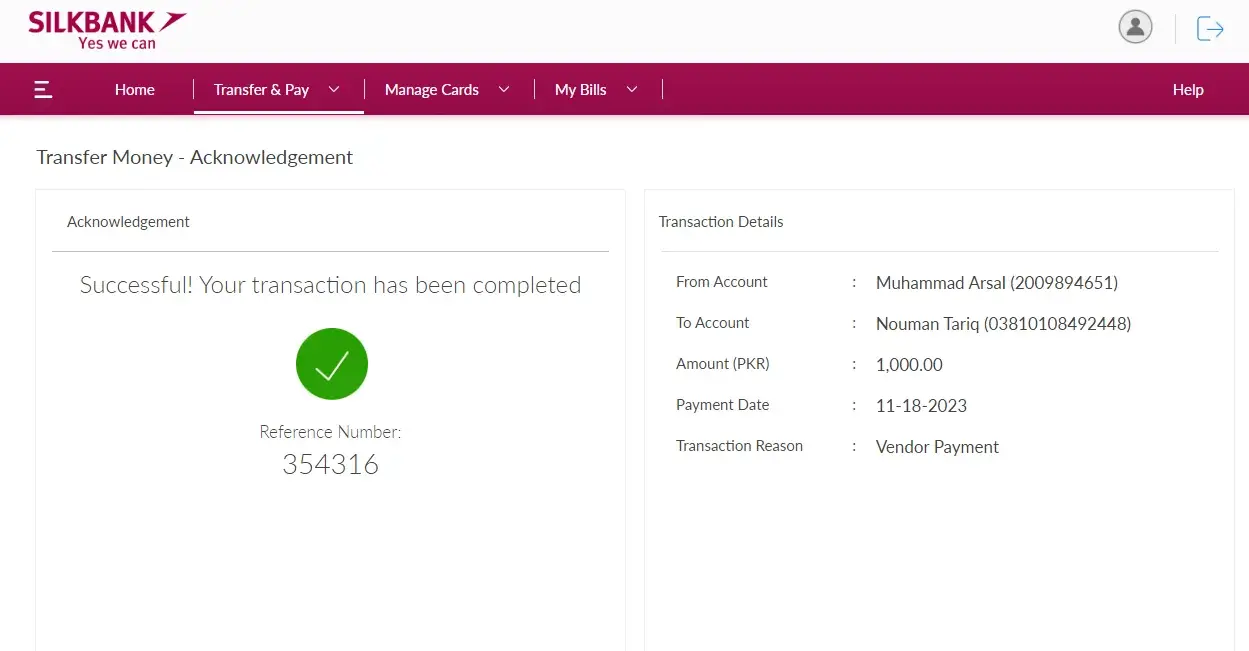This screenshot has width=1249, height=651.
Task: Click reference number 354316
Action: (x=330, y=464)
